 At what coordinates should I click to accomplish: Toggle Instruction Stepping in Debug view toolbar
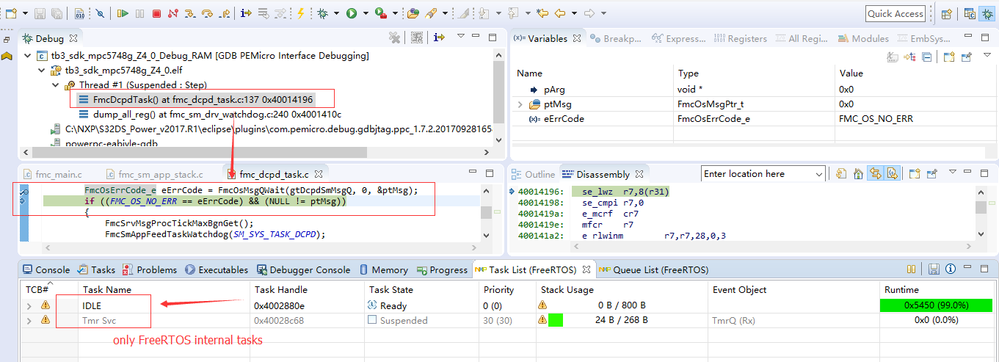click(438, 38)
